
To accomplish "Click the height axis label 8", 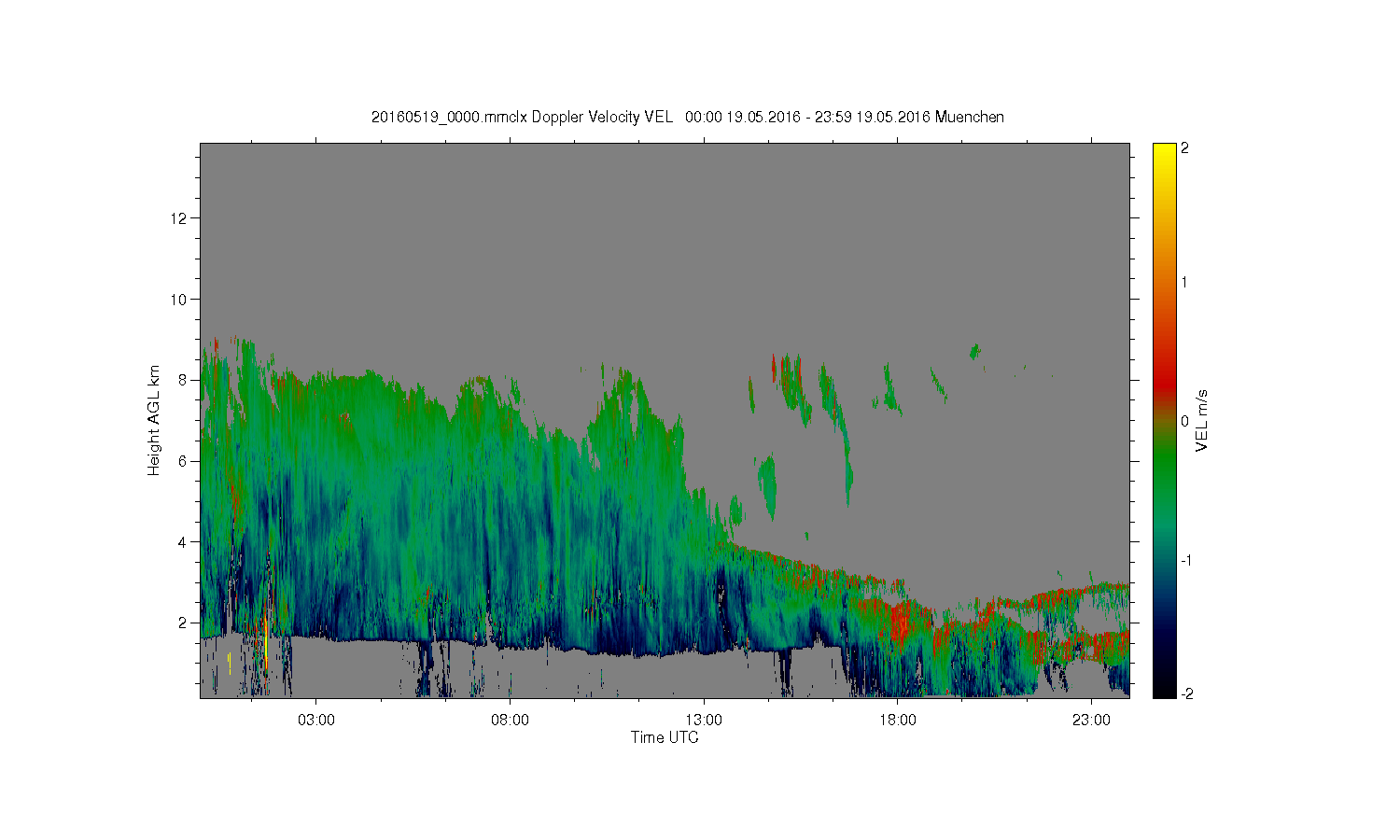I will coord(184,380).
